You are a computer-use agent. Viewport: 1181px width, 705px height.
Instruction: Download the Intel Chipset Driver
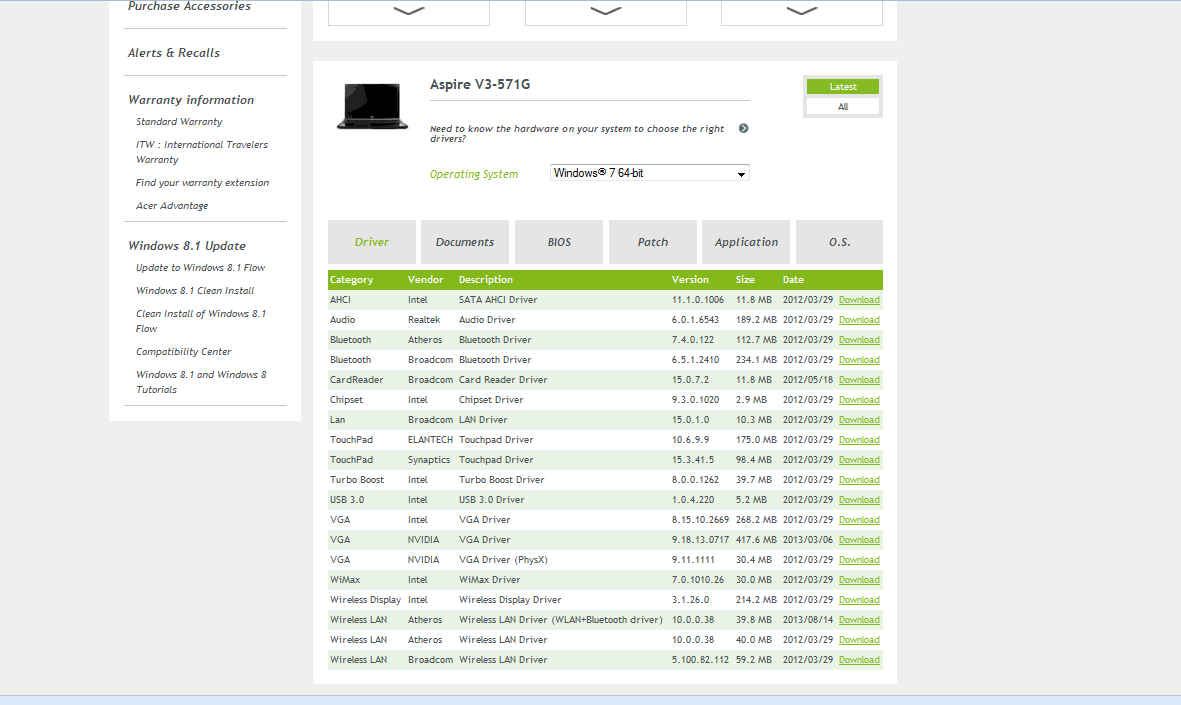(x=859, y=400)
